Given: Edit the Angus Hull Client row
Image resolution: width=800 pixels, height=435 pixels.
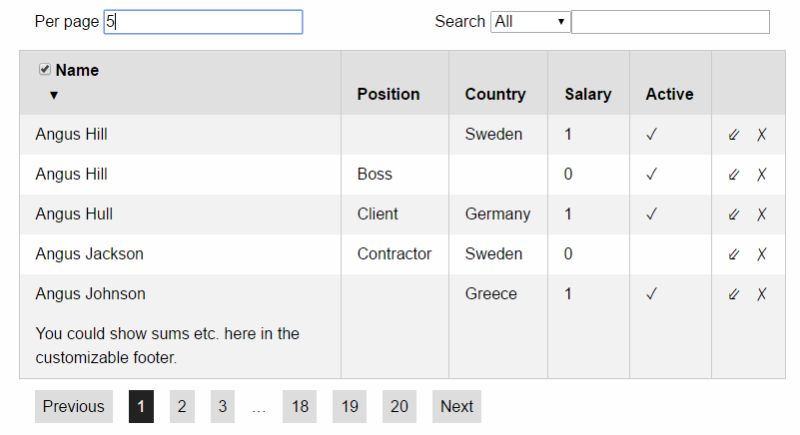Looking at the screenshot, I should tap(733, 214).
